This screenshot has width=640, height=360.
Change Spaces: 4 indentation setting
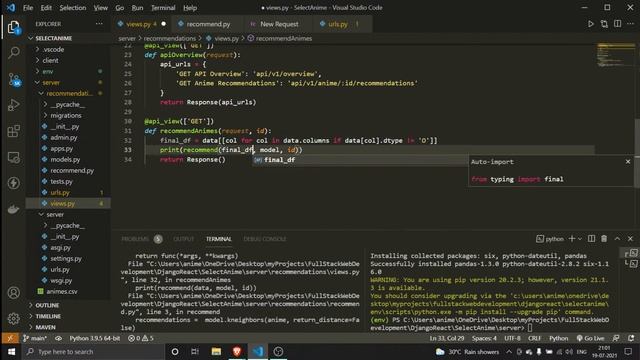tap(484, 338)
